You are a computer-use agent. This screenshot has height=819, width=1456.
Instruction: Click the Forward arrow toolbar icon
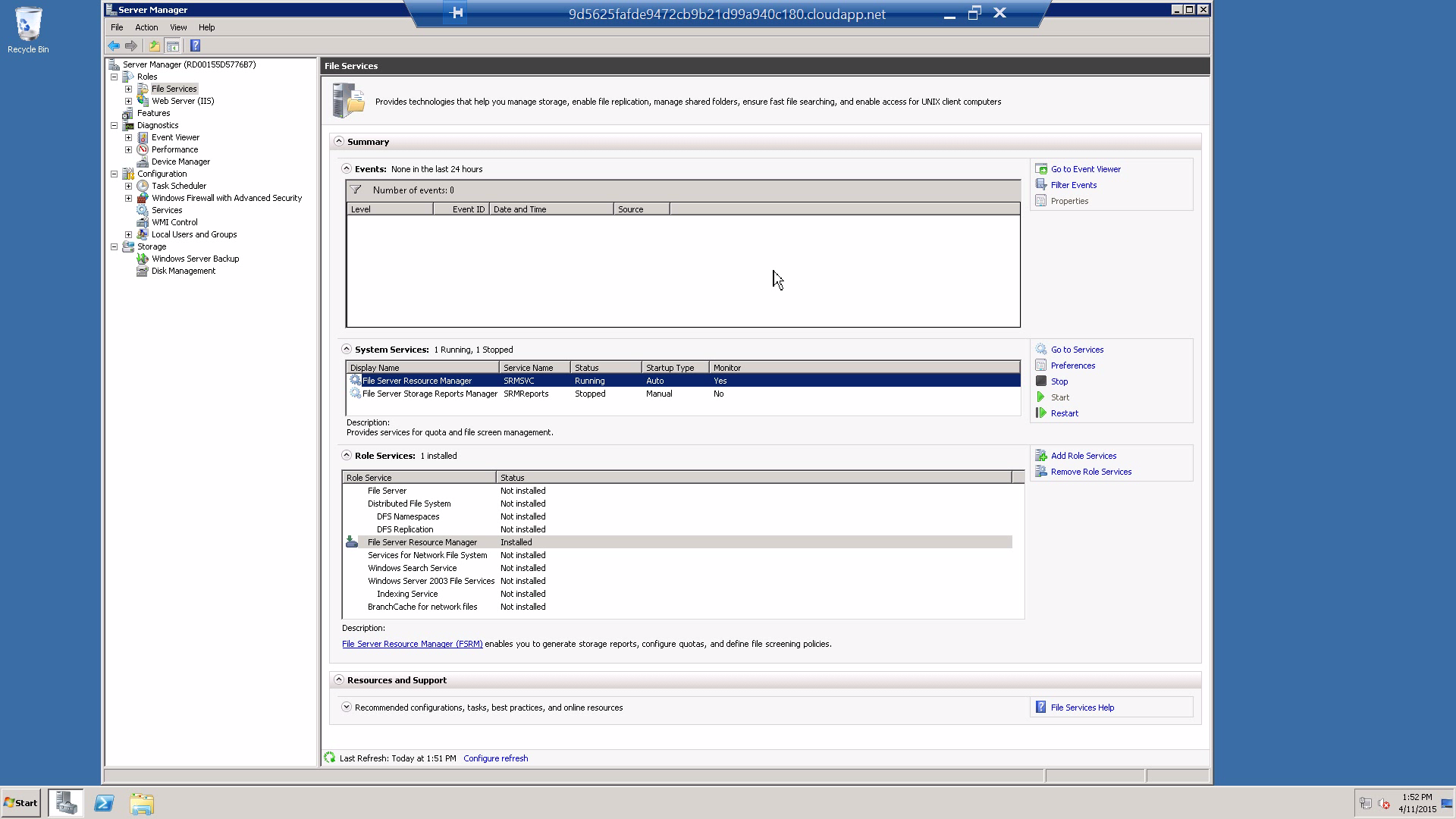131,45
